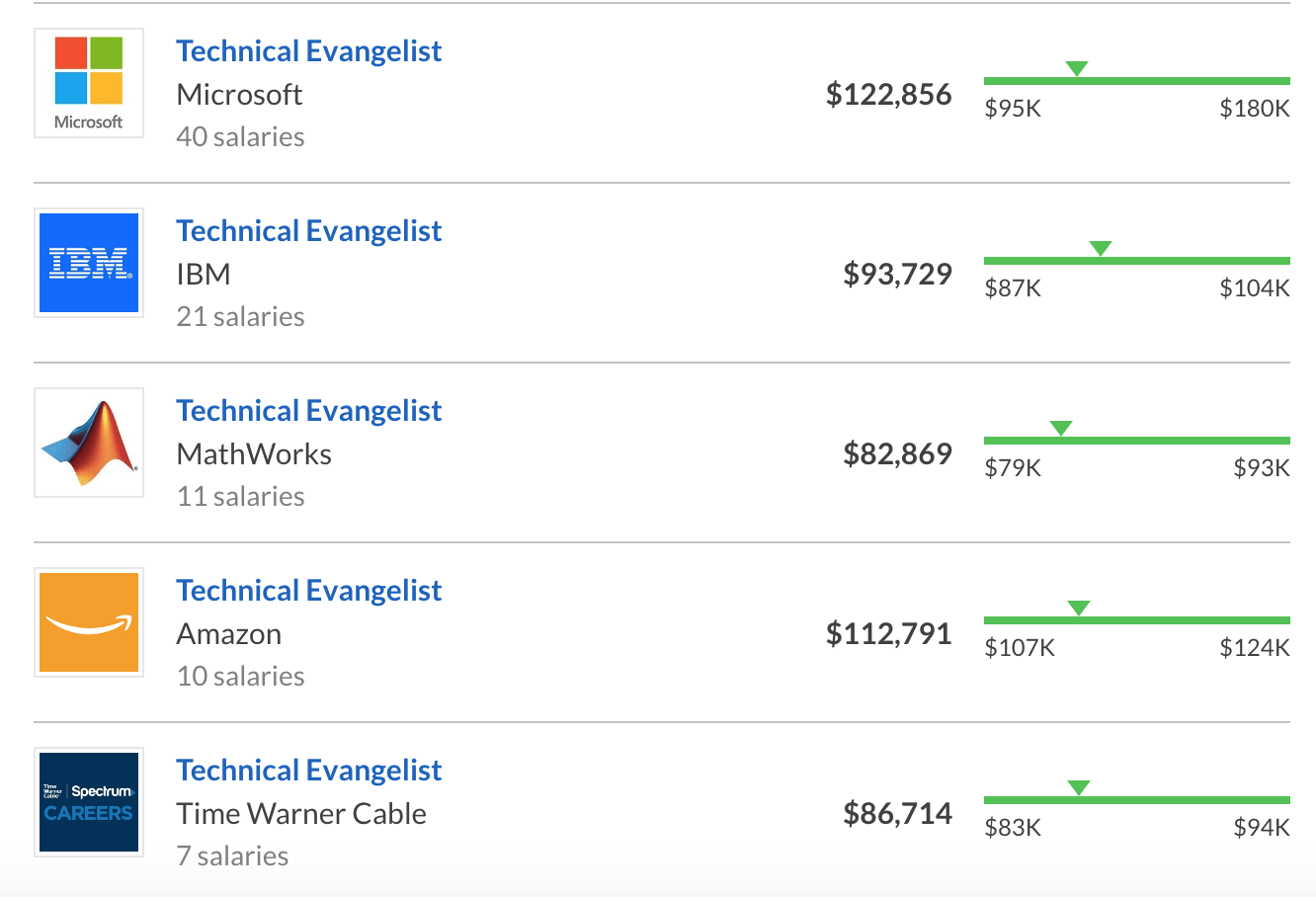Open Amazon's Technical Evangelist page
The image size is (1316, 897).
point(308,590)
